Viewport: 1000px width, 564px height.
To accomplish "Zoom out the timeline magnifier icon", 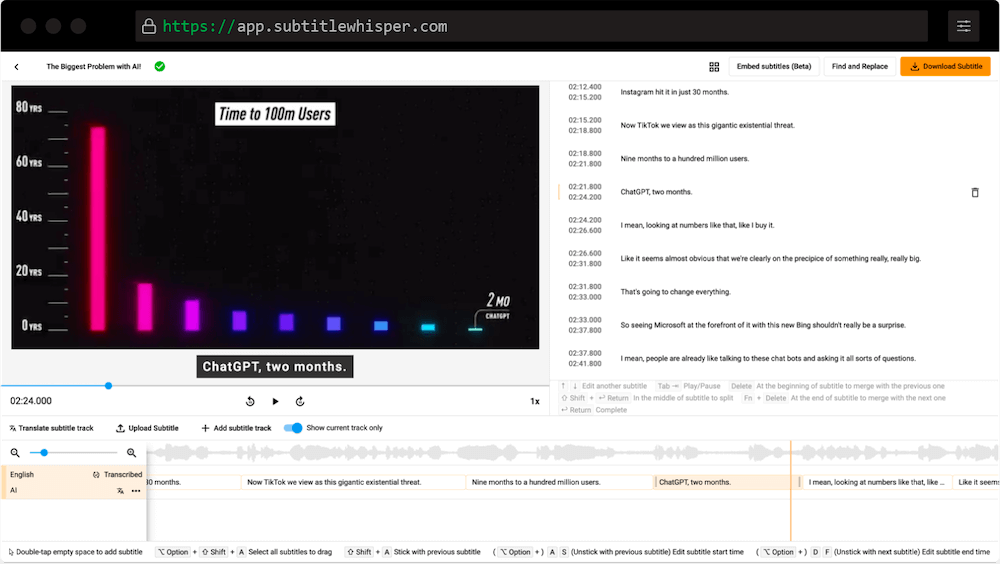I will click(15, 452).
